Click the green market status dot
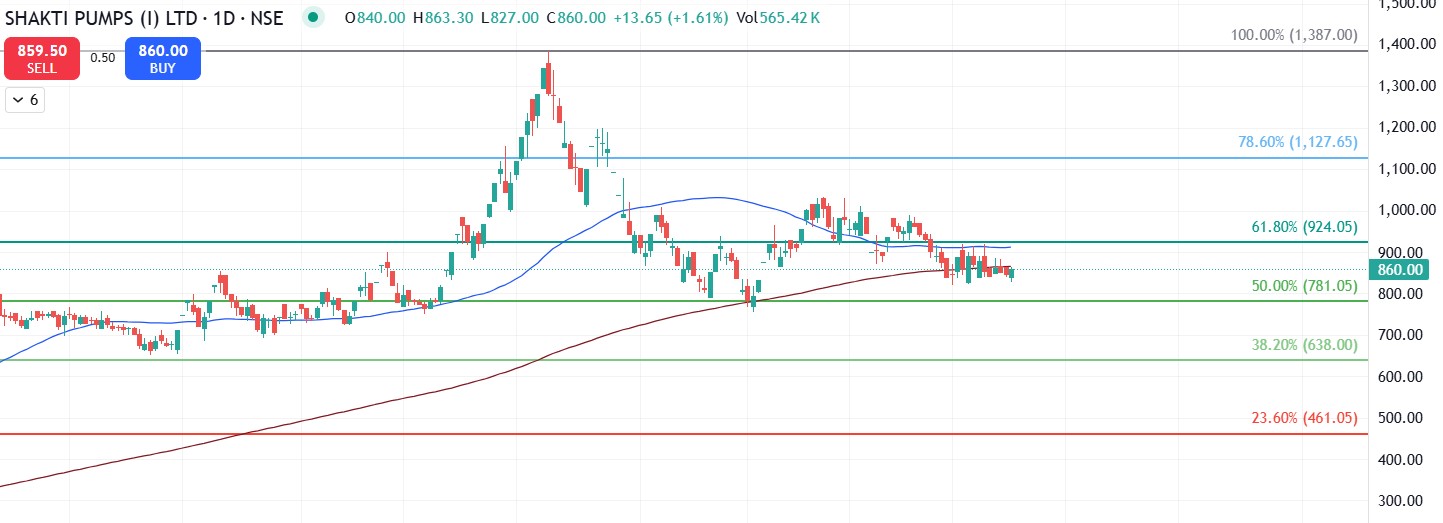 315,17
